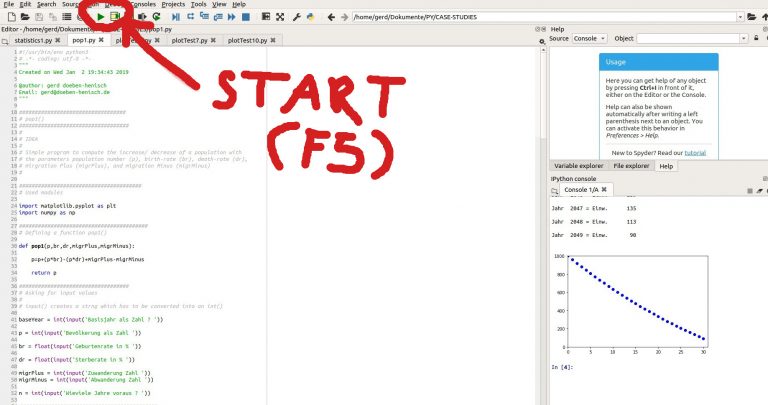Viewport: 768px width, 405px height.
Task: Run the file with the green play icon
Action: point(101,17)
